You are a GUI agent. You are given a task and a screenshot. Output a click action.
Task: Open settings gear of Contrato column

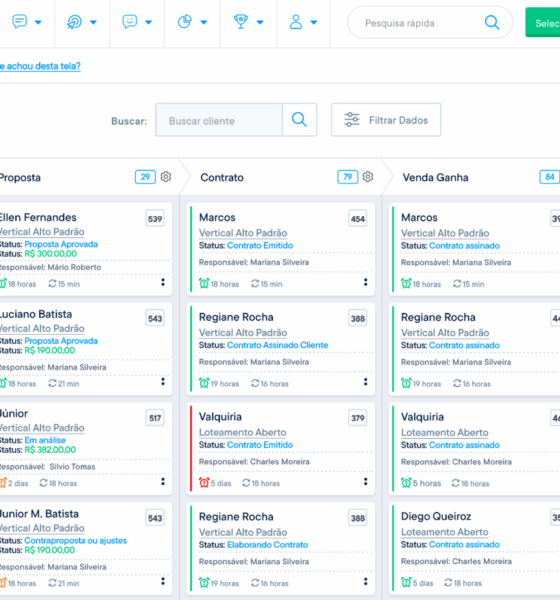[368, 177]
